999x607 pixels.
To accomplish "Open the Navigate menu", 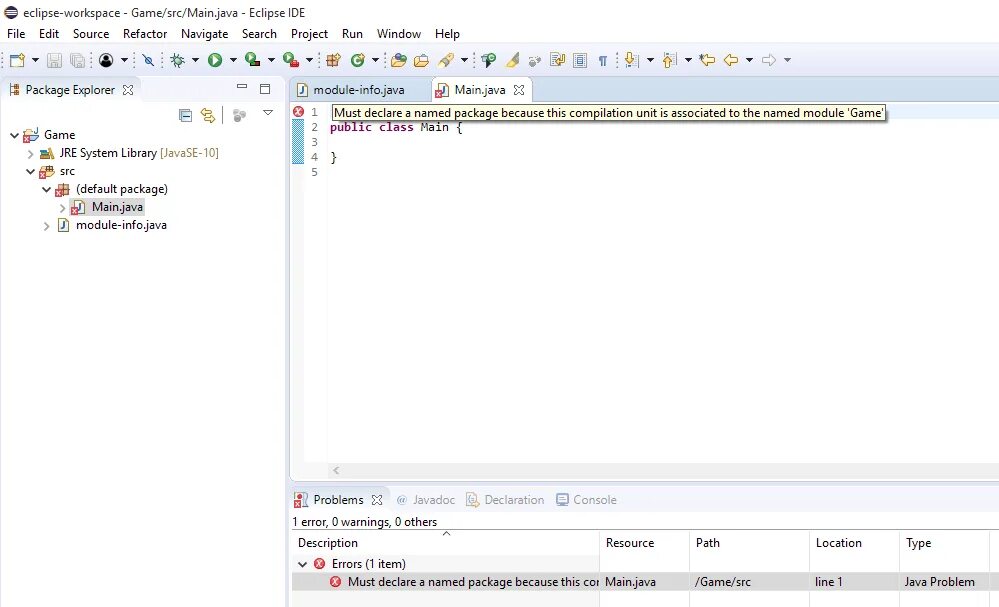I will (x=205, y=34).
